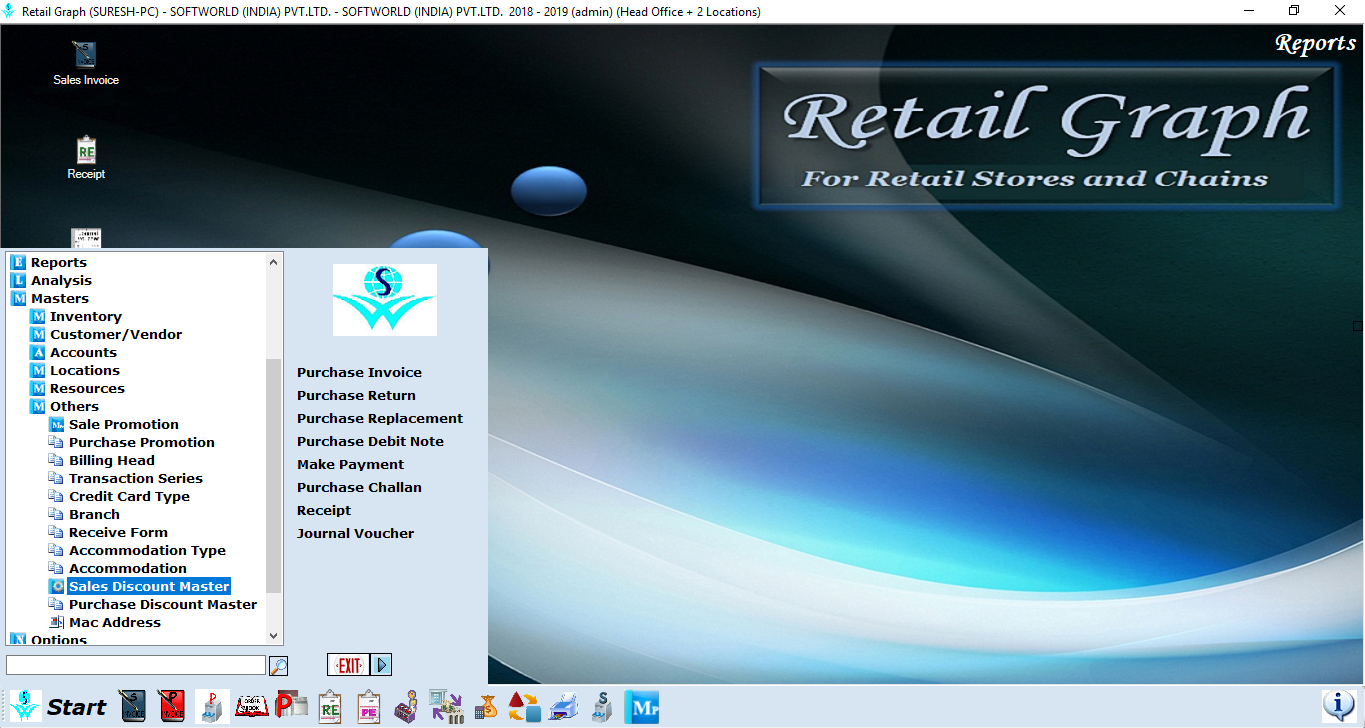Click the info speech bubble icon
This screenshot has height=728, width=1365.
click(1338, 705)
